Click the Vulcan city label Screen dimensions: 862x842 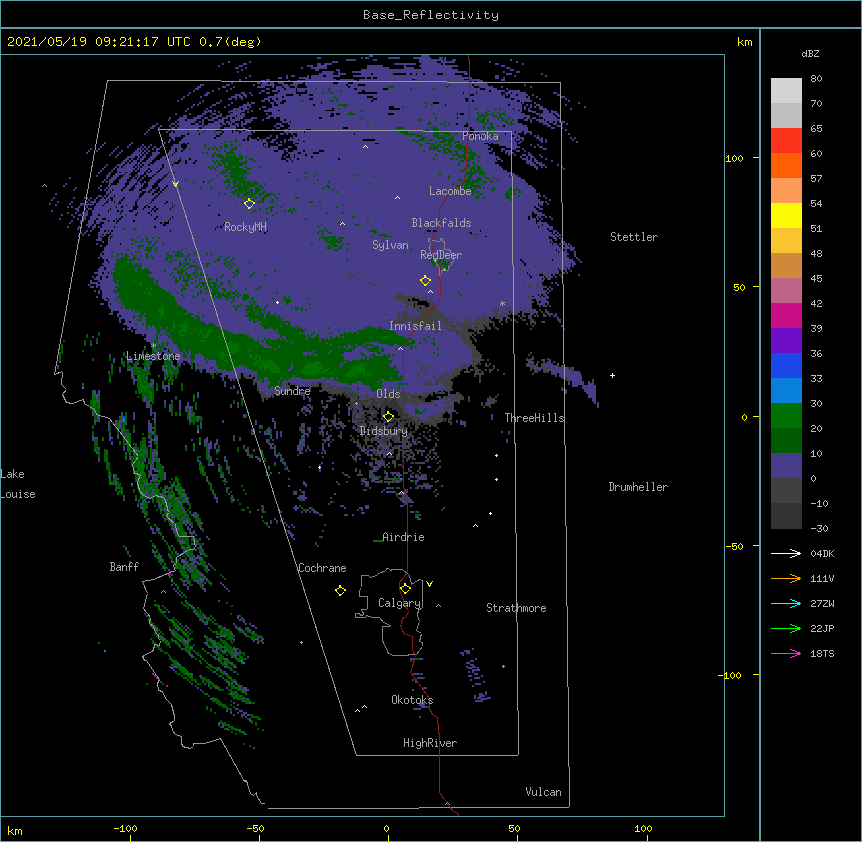pyautogui.click(x=543, y=792)
